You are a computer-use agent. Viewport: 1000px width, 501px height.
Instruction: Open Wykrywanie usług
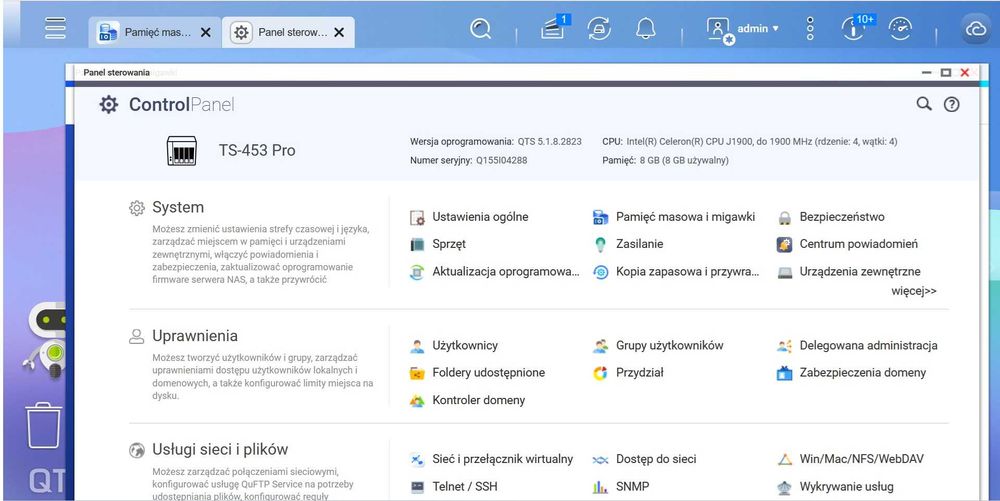tap(846, 486)
